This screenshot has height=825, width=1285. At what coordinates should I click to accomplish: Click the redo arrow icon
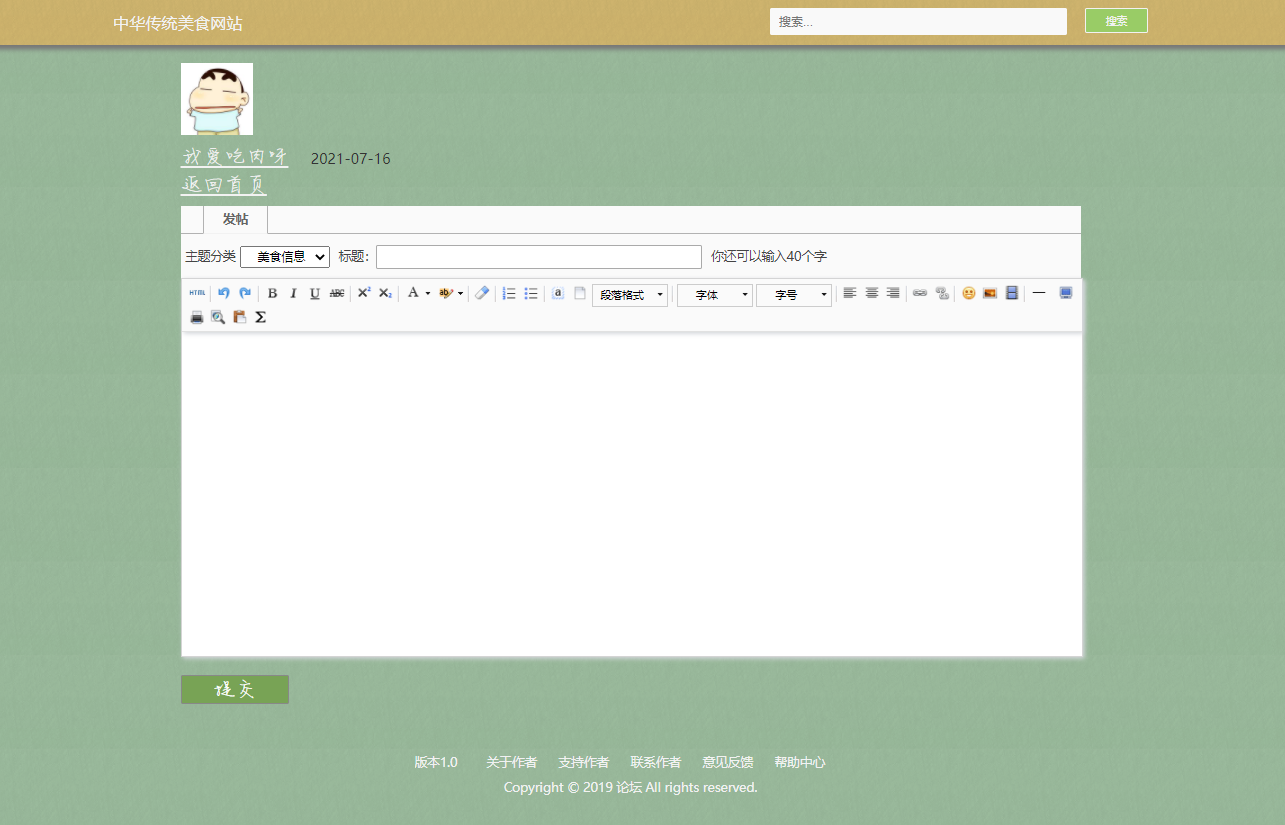click(245, 293)
